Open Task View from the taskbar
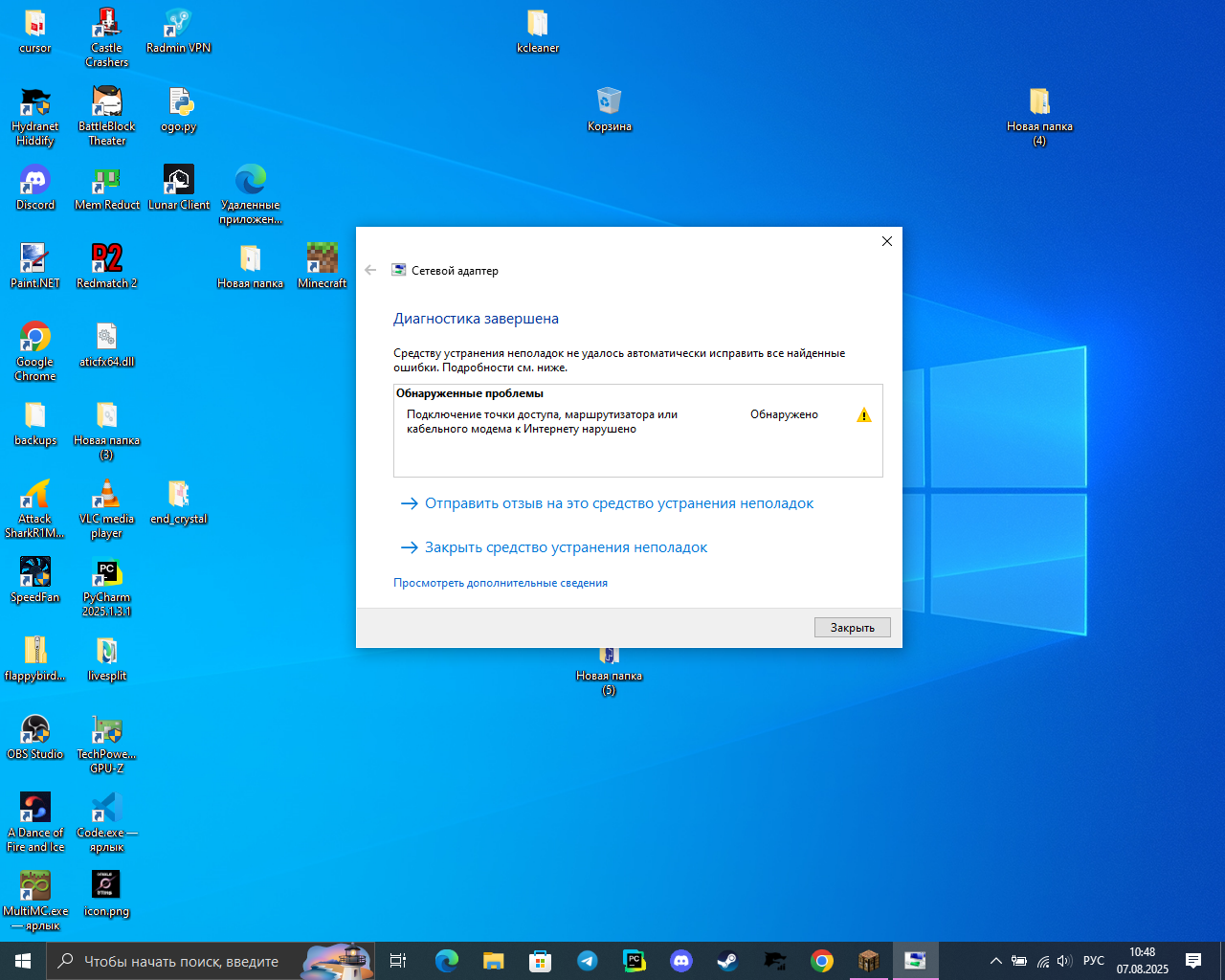The height and width of the screenshot is (980, 1225). pos(398,961)
